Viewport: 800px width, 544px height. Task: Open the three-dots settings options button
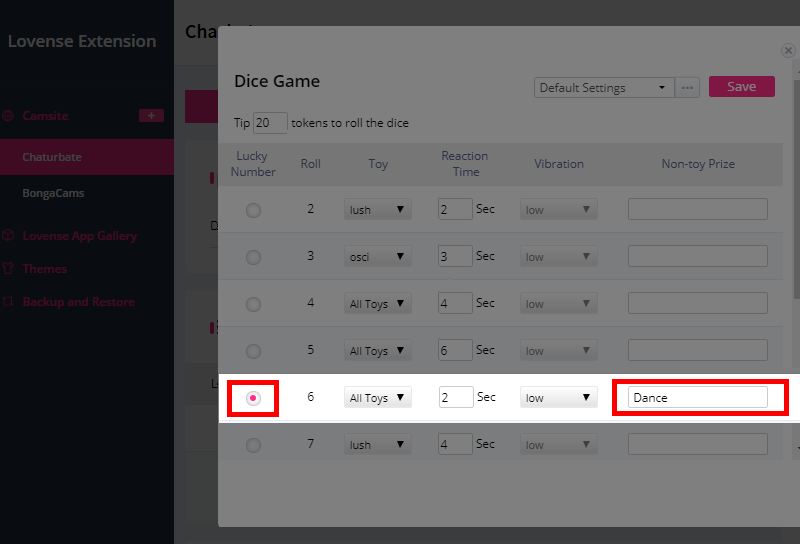[687, 88]
